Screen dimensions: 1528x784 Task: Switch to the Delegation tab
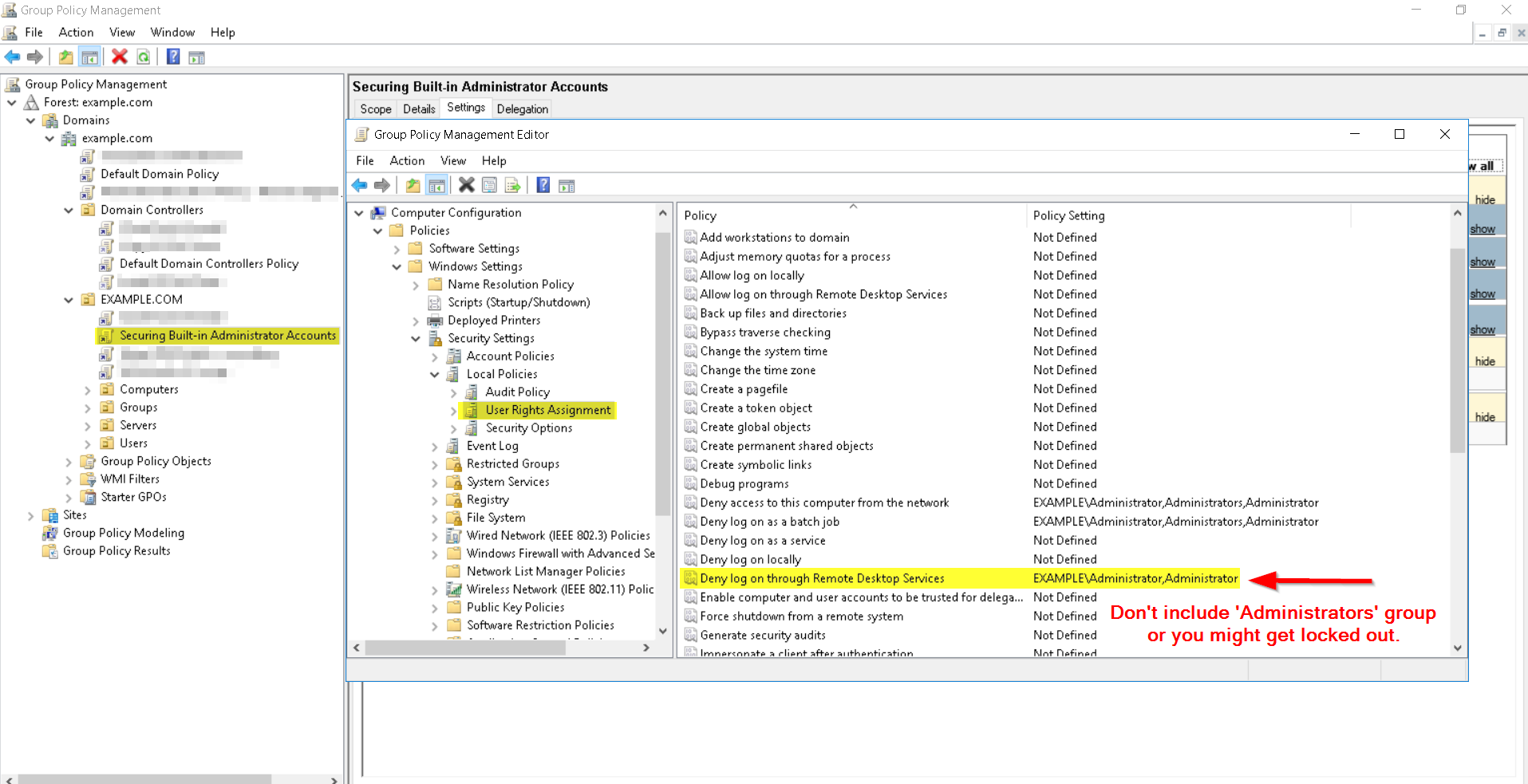522,109
